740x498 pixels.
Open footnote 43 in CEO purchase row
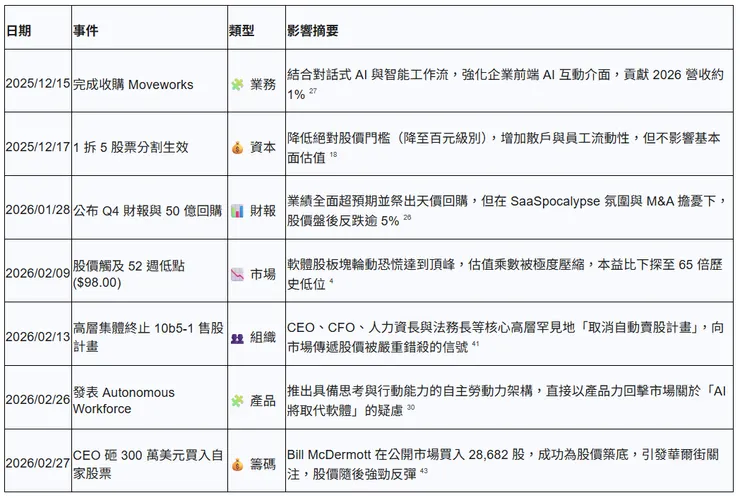point(424,471)
